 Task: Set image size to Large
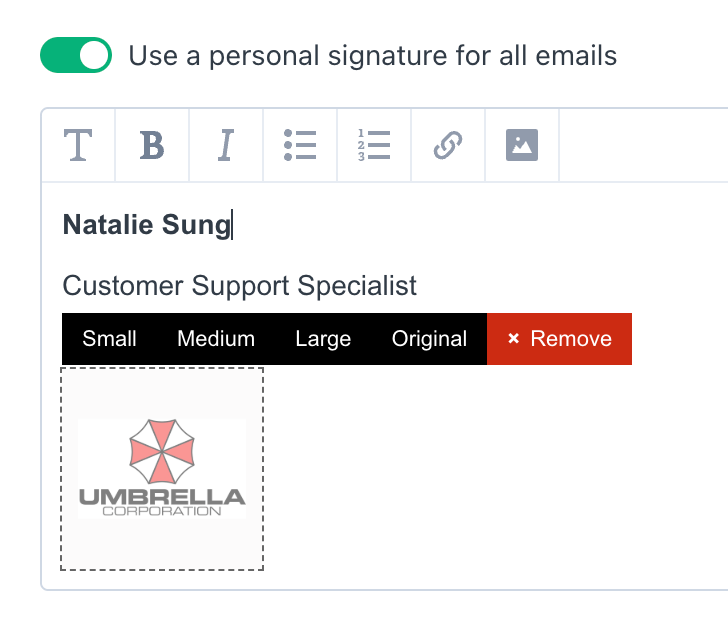coord(323,339)
